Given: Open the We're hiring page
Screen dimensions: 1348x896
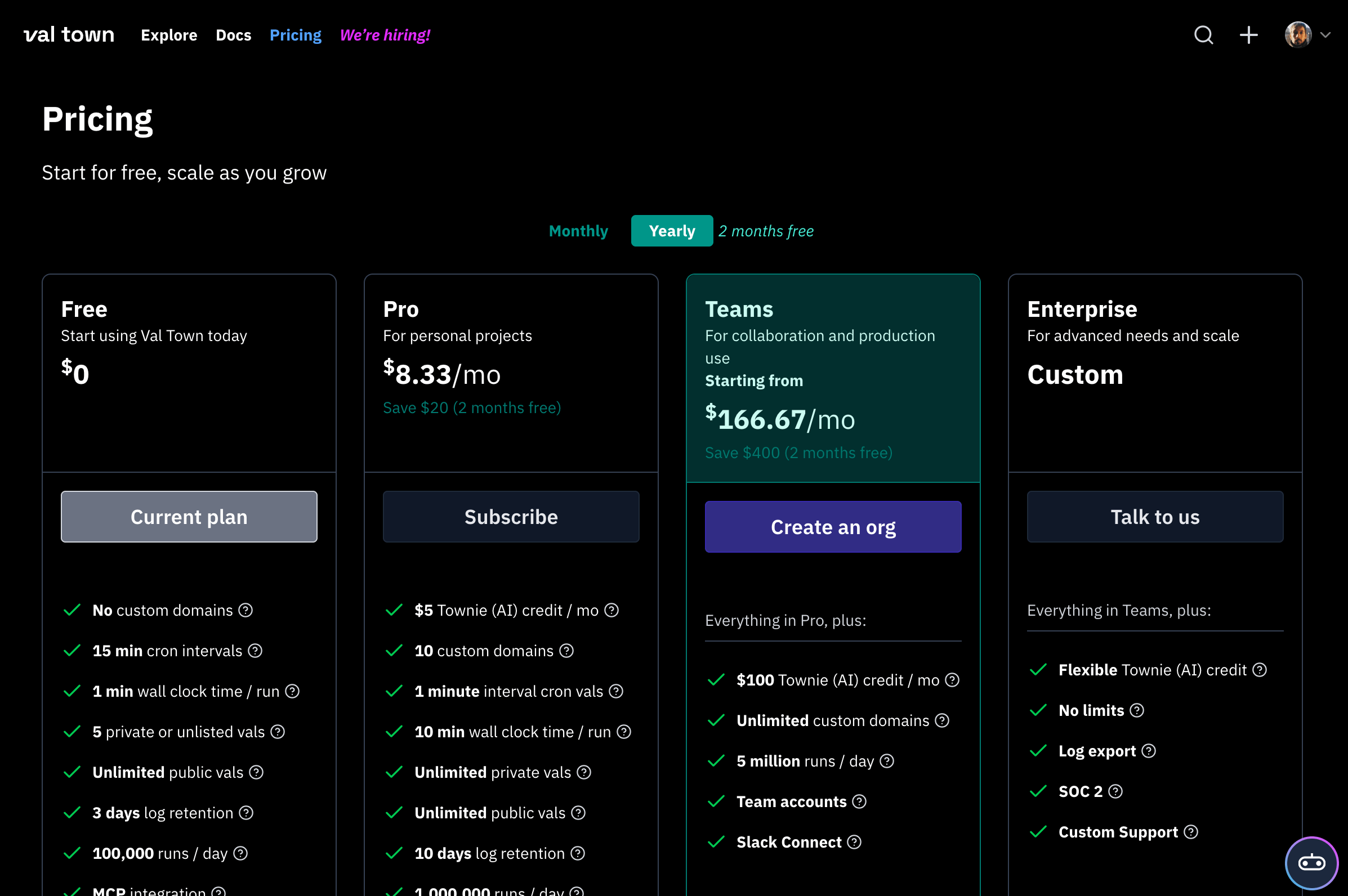Looking at the screenshot, I should coord(384,35).
